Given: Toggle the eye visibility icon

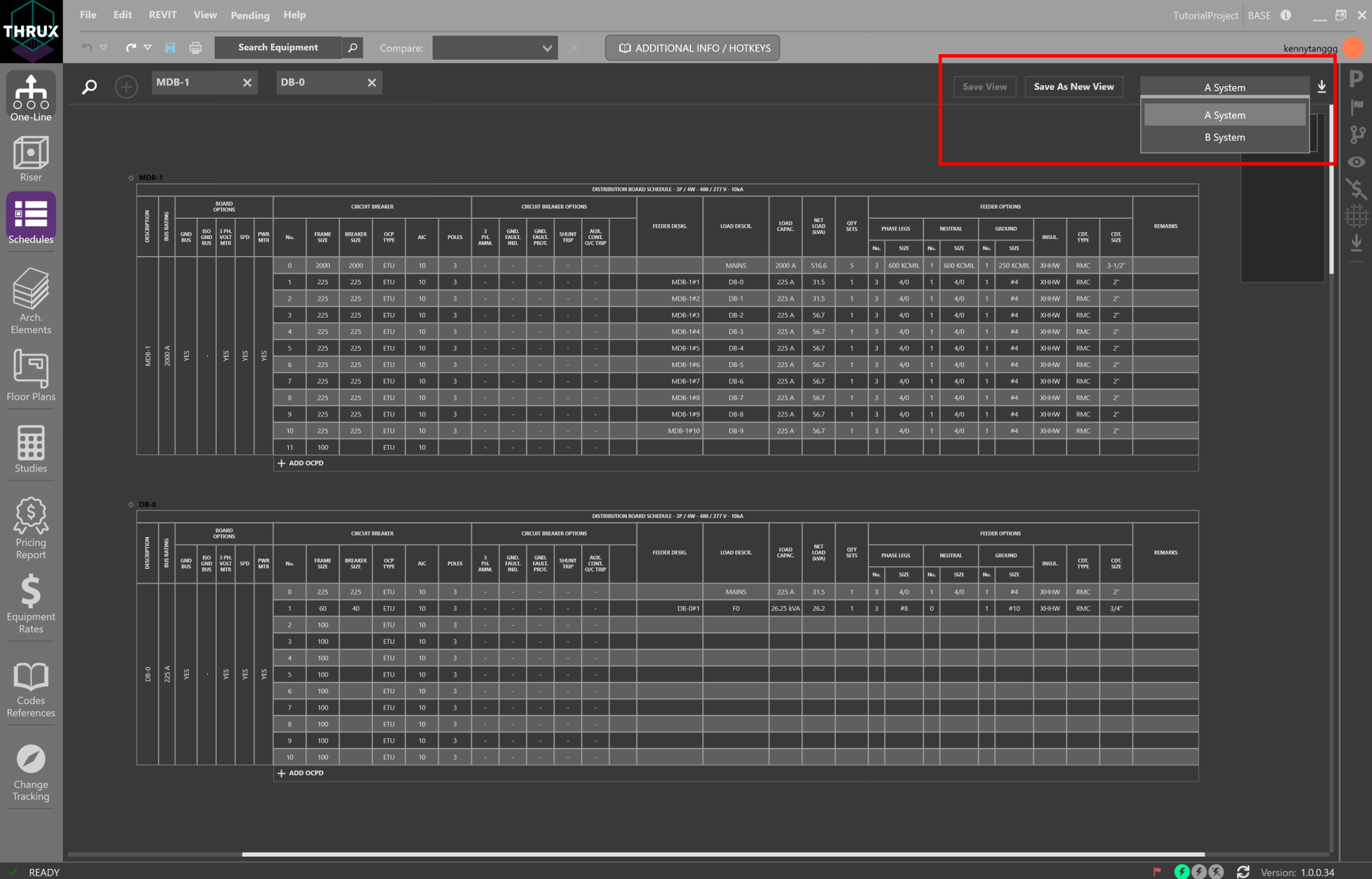Looking at the screenshot, I should (x=1356, y=162).
